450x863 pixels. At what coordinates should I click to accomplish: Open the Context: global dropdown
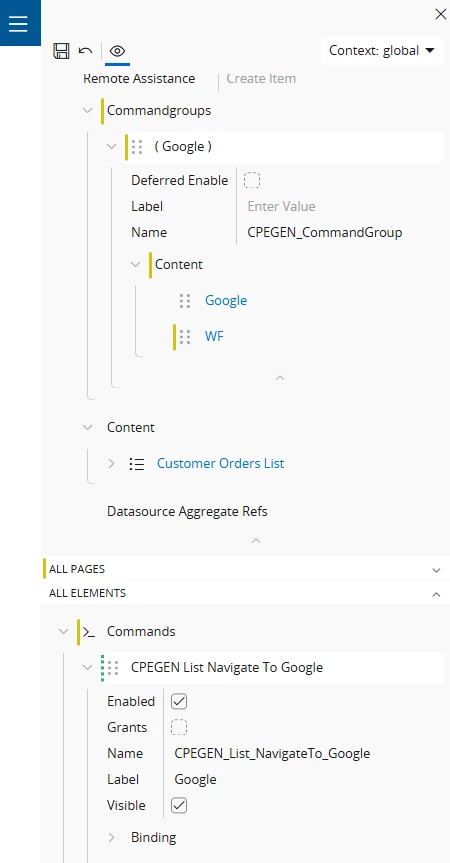click(382, 51)
